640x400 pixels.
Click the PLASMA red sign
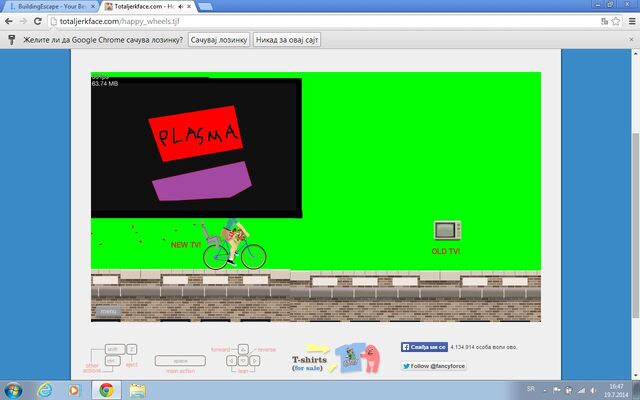pos(196,133)
